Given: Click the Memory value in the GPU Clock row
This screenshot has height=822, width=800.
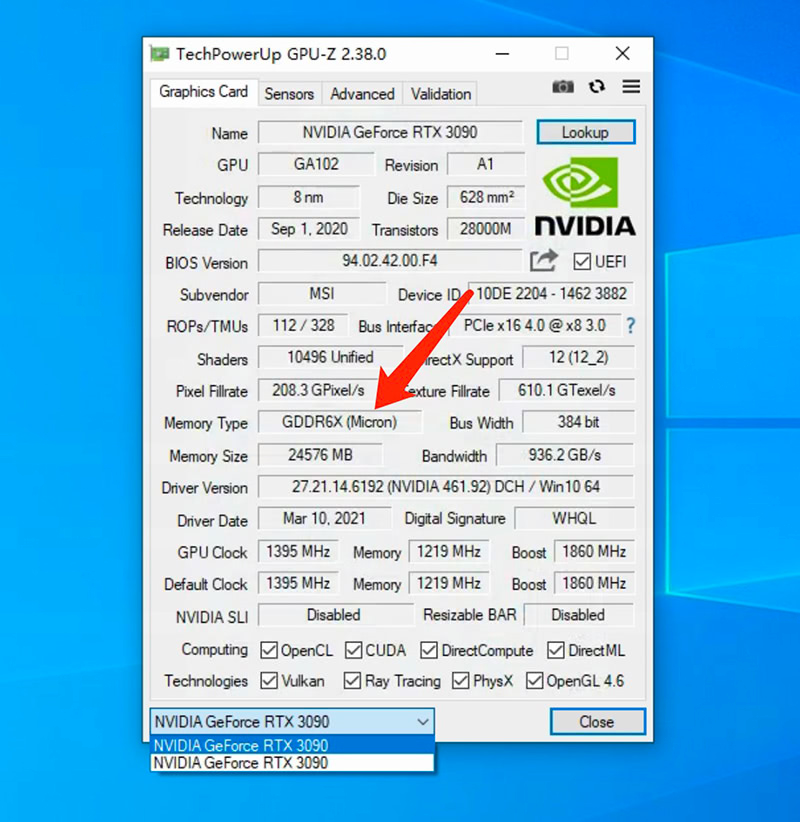Looking at the screenshot, I should click(449, 552).
